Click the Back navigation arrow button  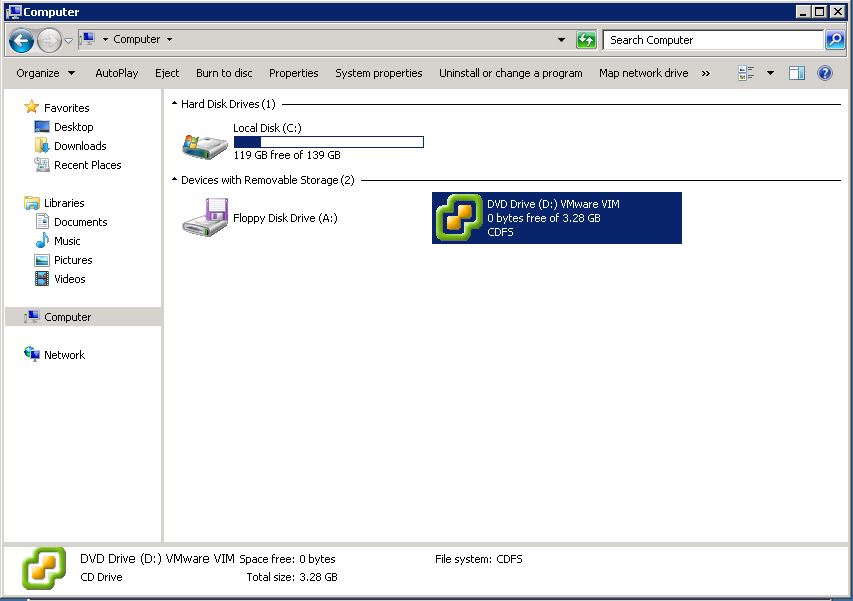click(x=21, y=40)
